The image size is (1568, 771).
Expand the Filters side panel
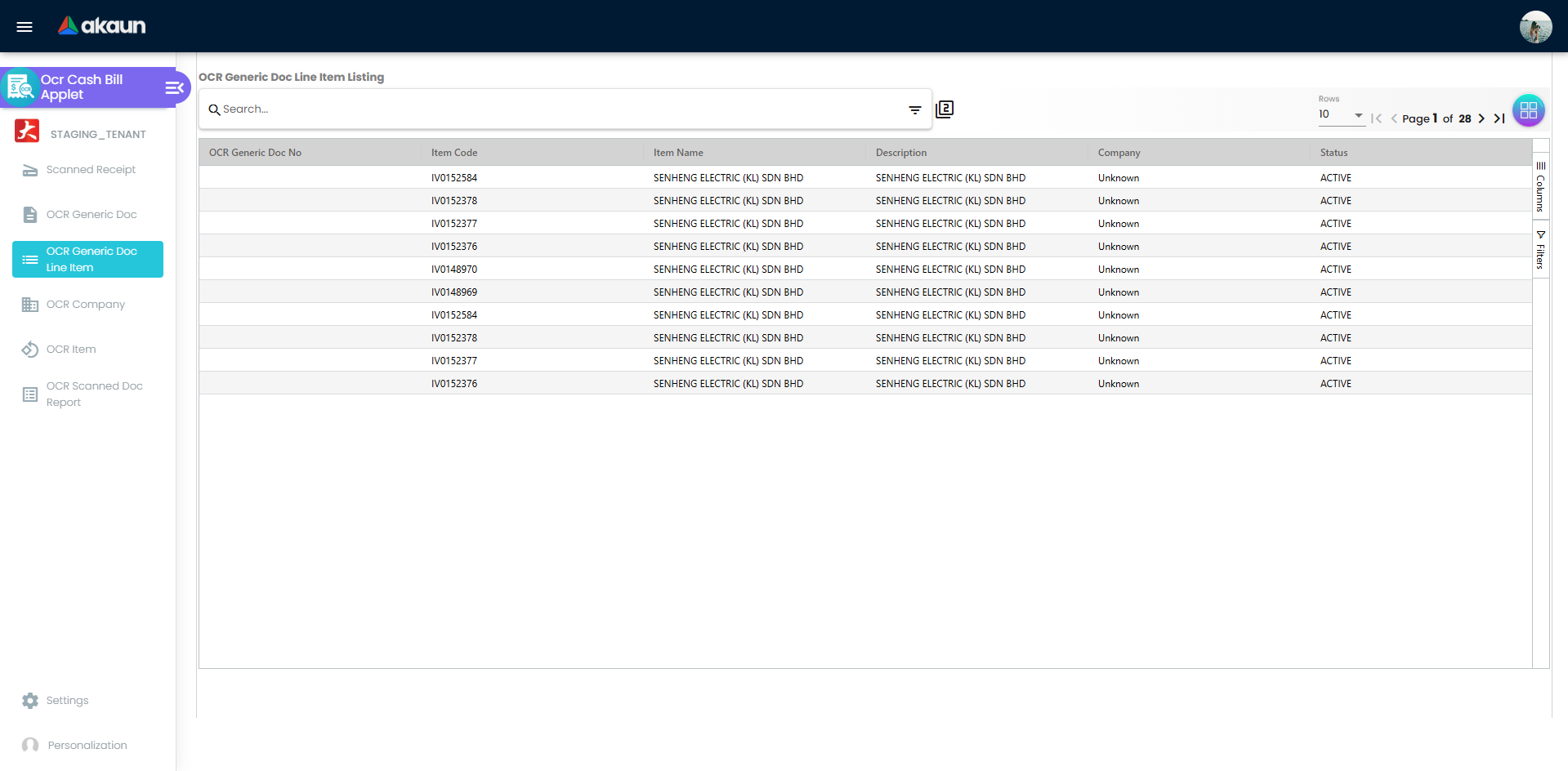[1540, 250]
